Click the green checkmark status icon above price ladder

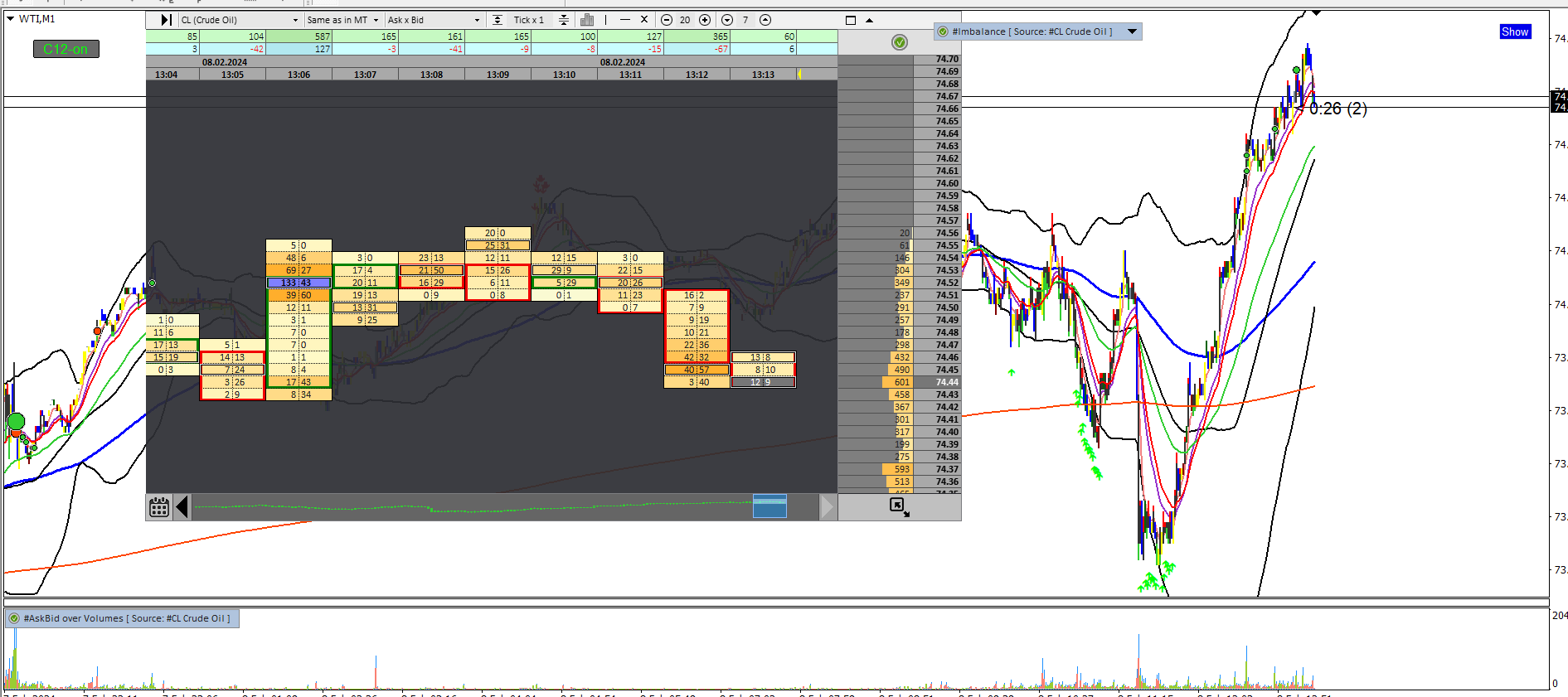(x=900, y=42)
